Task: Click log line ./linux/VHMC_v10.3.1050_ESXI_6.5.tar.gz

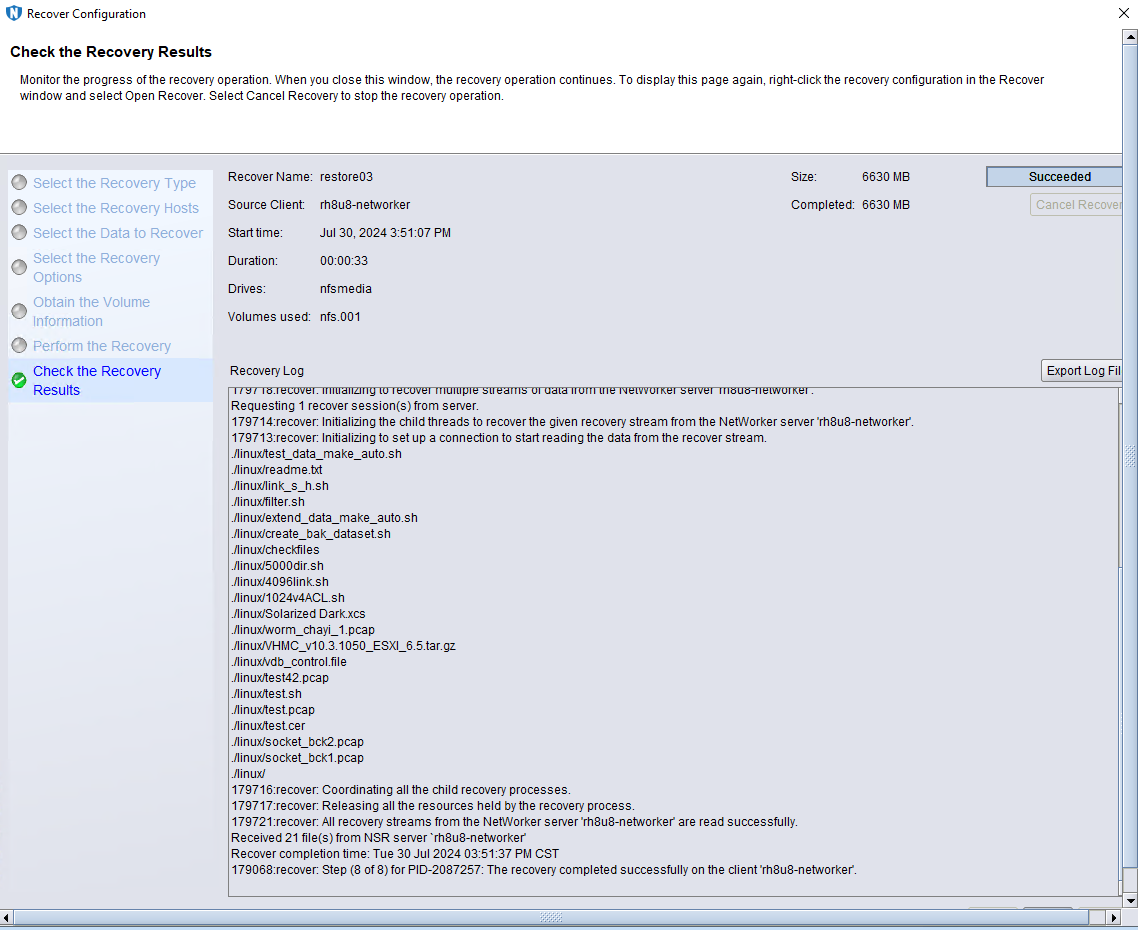Action: 343,645
